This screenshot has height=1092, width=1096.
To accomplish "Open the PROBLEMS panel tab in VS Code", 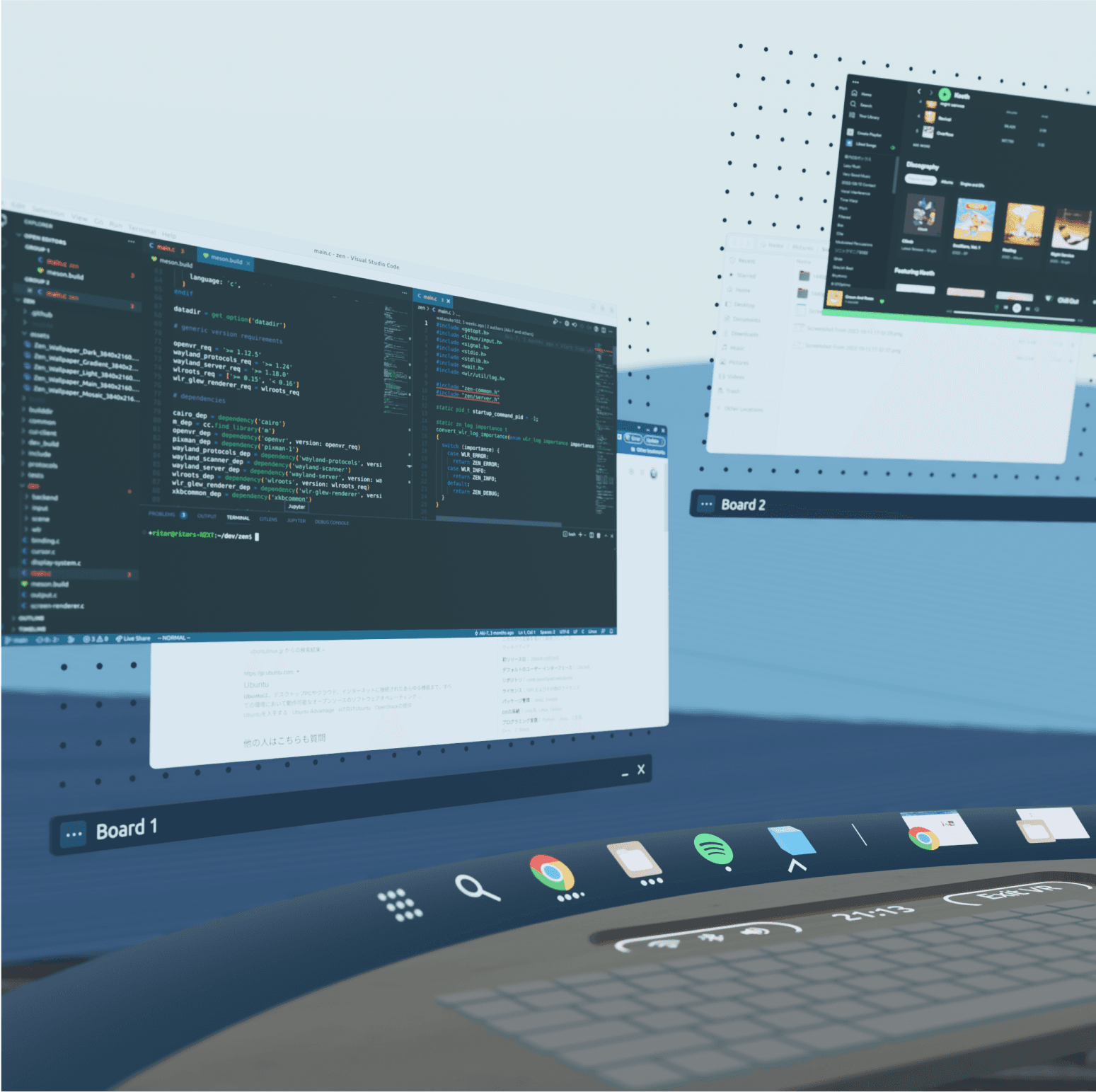I will coord(167,515).
